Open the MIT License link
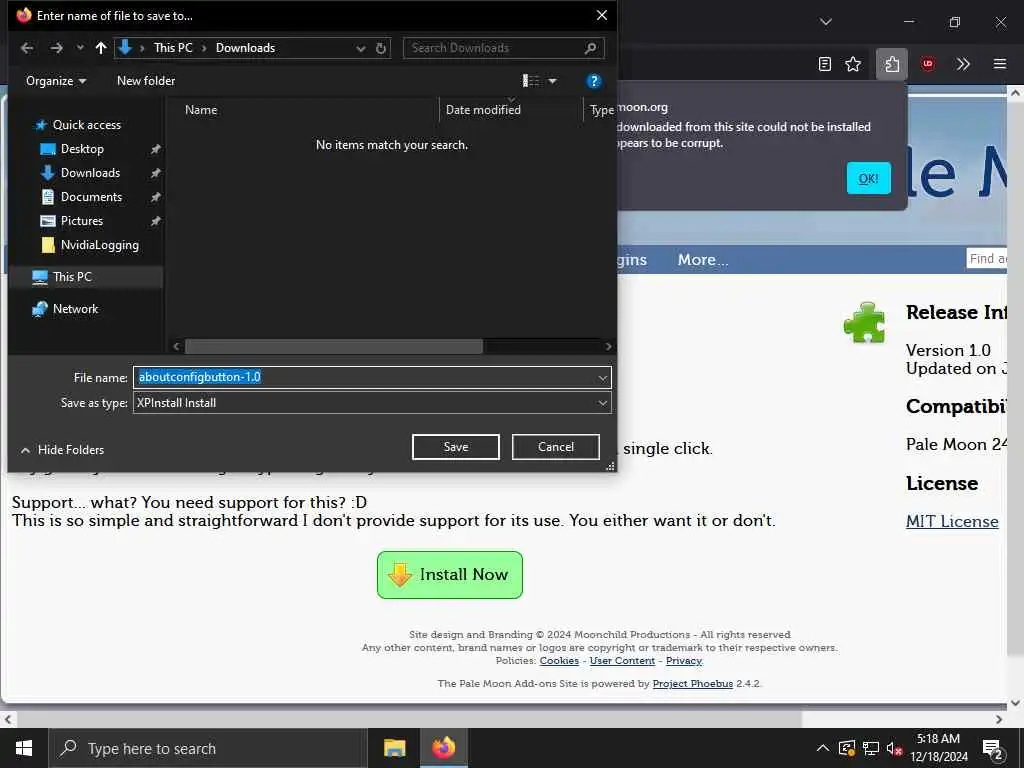Viewport: 1024px width, 768px height. pos(952,522)
